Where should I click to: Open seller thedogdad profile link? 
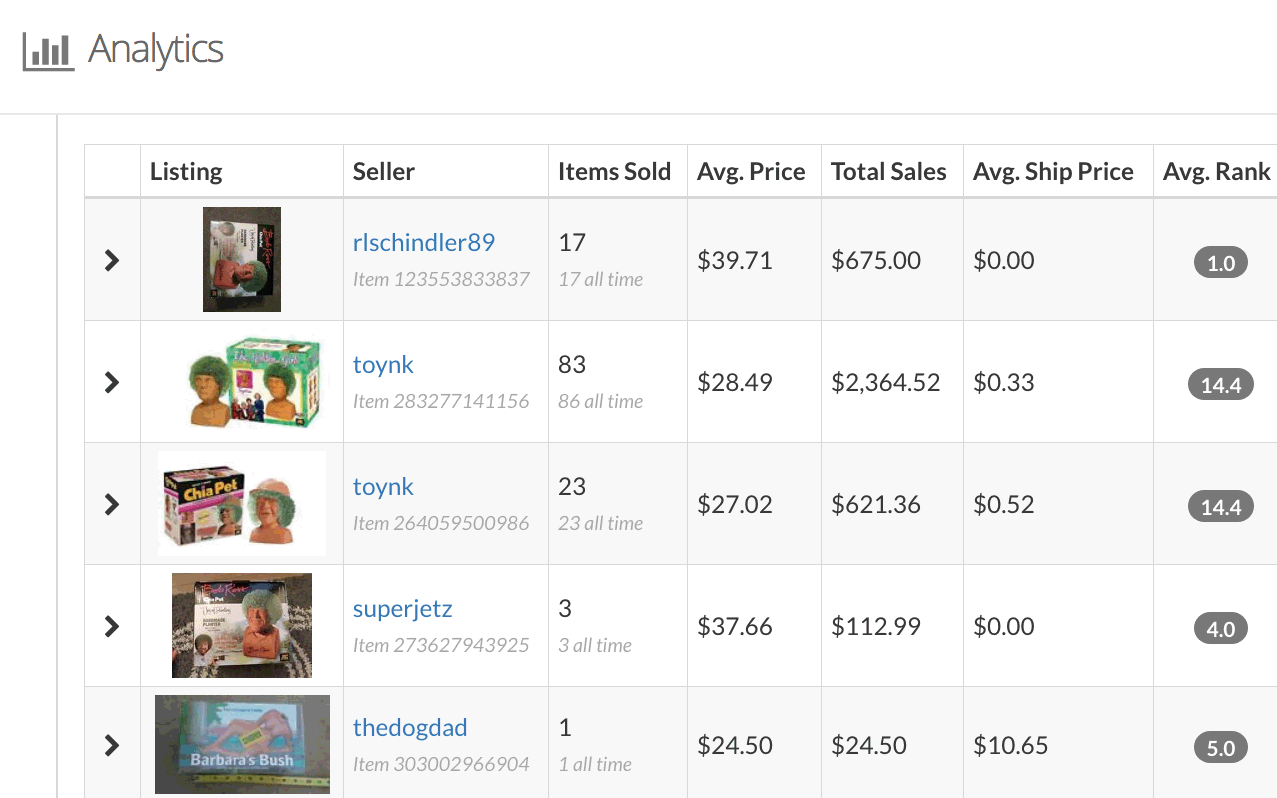(410, 728)
